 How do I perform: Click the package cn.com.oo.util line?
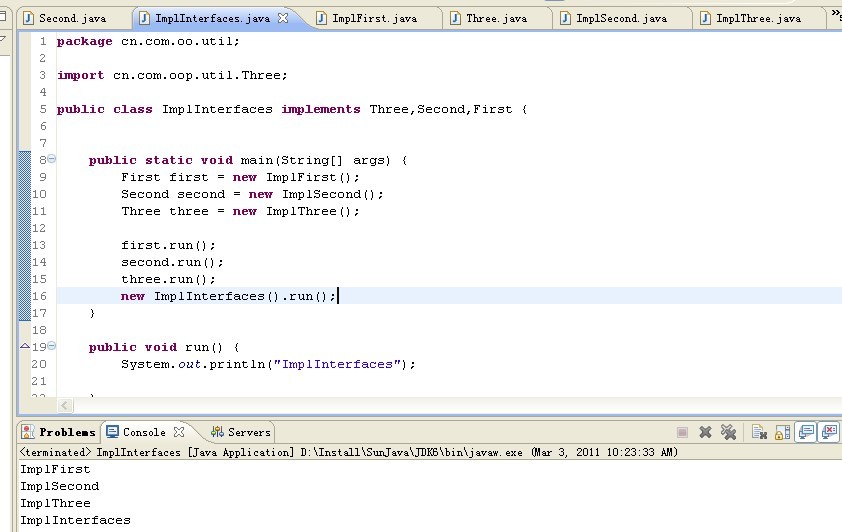(x=148, y=41)
